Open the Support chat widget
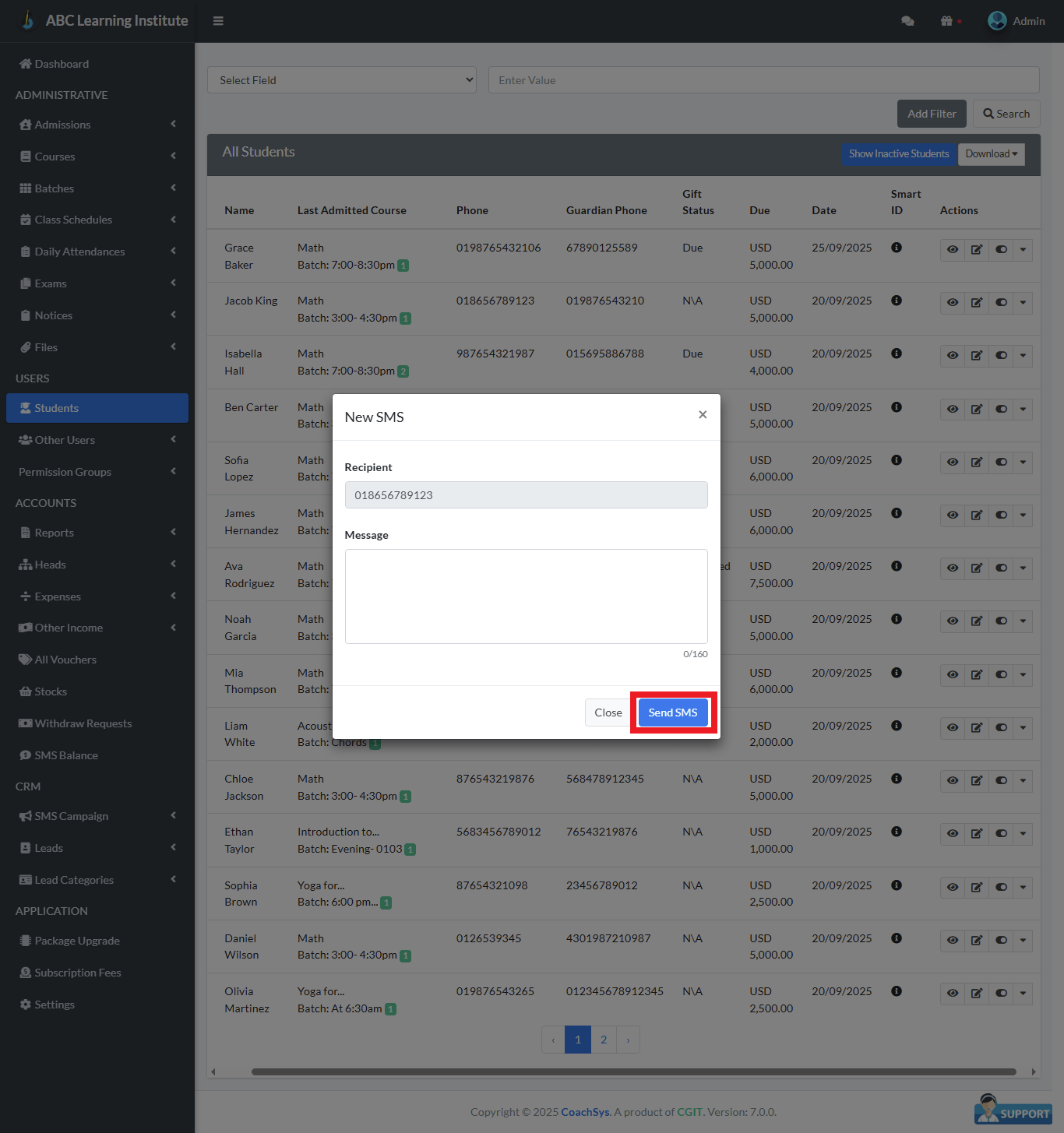1064x1133 pixels. point(1013,1110)
